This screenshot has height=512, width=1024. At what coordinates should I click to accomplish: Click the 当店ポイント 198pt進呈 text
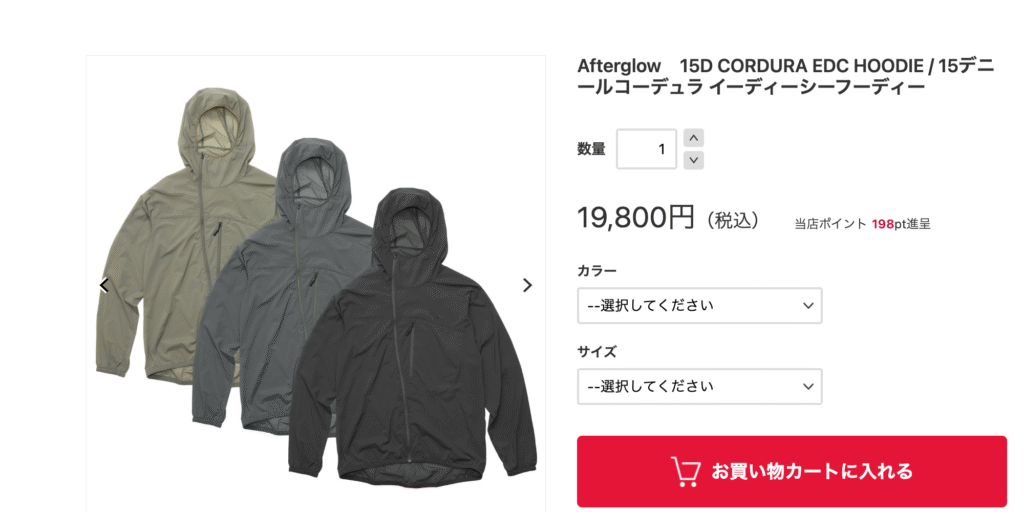click(862, 224)
